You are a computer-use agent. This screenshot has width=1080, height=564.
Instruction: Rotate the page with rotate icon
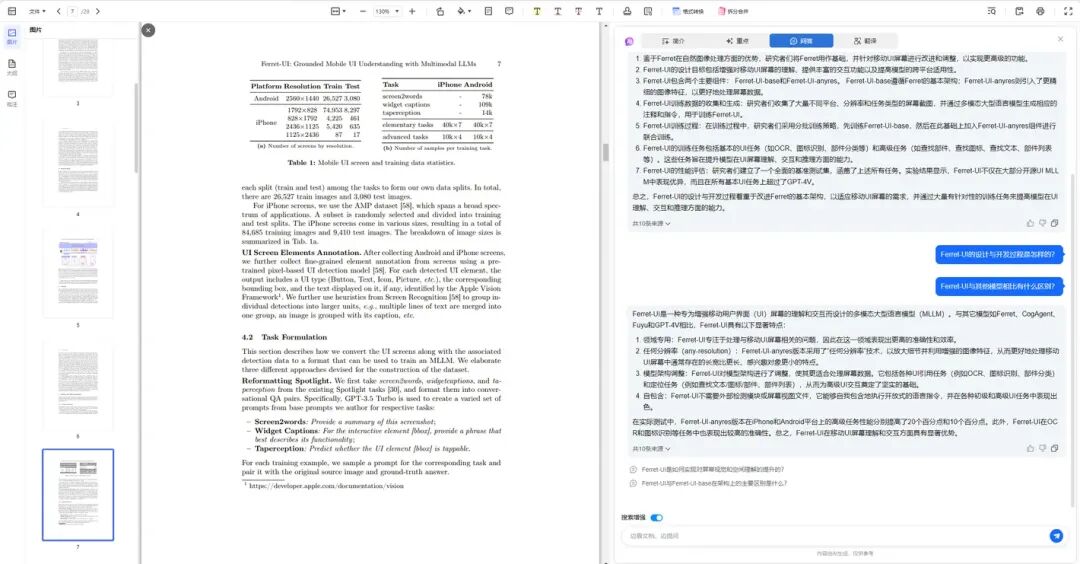click(x=440, y=11)
